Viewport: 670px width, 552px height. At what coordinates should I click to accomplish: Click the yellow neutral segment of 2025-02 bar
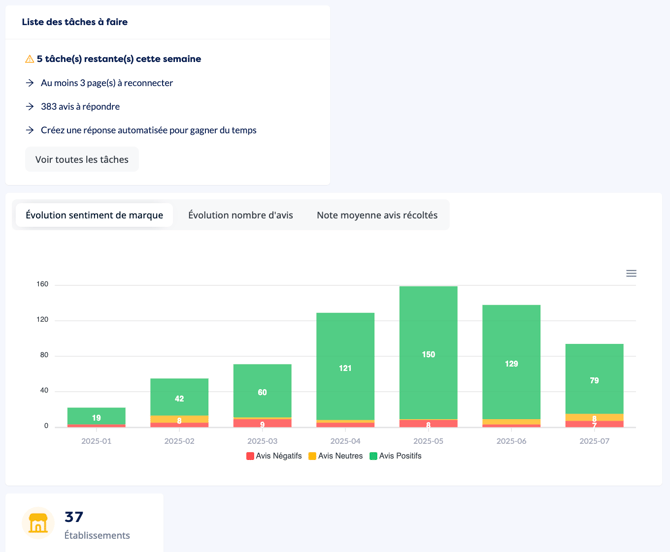[x=179, y=420]
